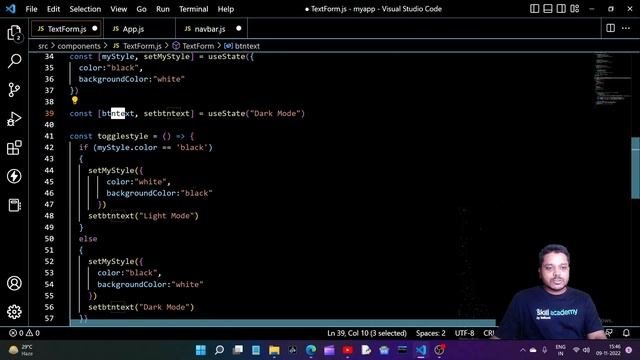Open the Extensions view
The image size is (640, 360).
[14, 147]
